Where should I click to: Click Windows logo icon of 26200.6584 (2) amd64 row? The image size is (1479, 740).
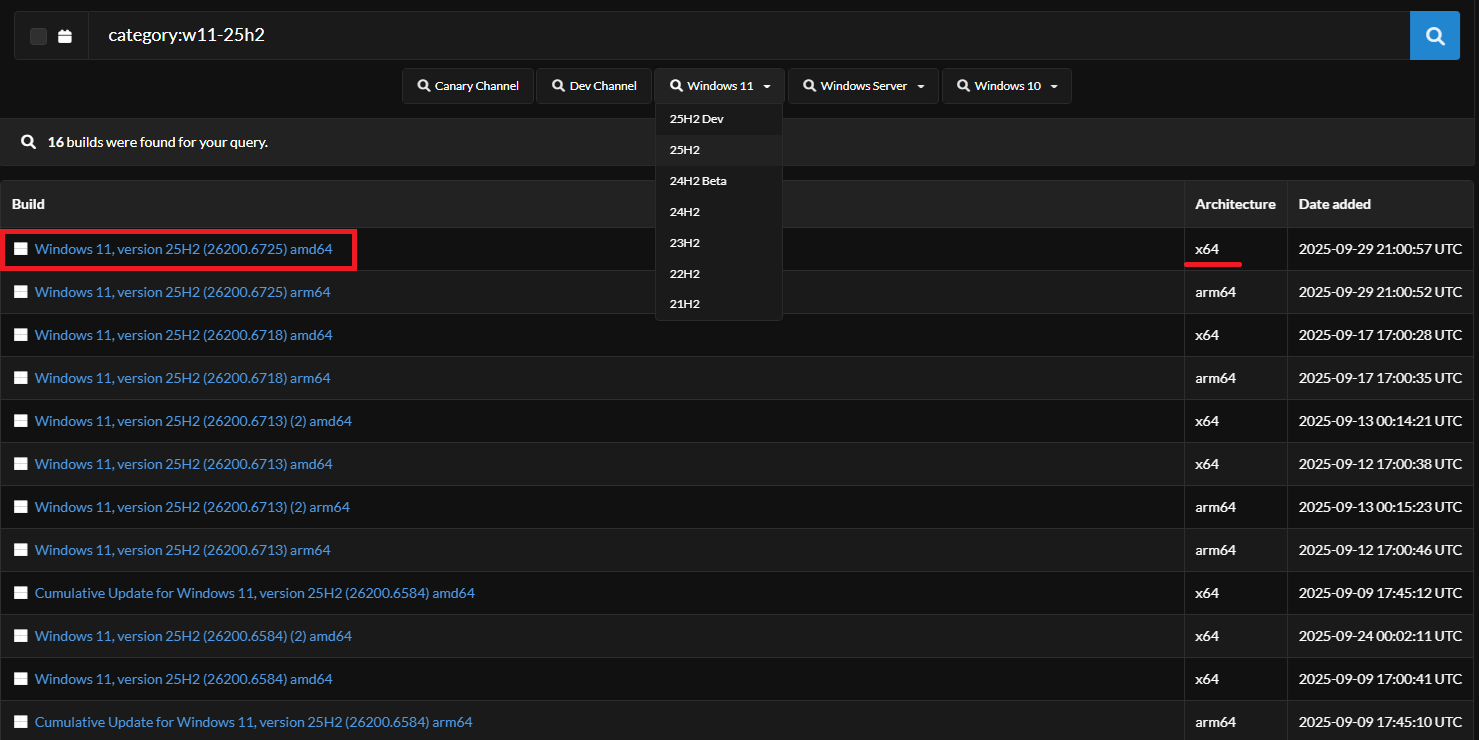(x=21, y=636)
